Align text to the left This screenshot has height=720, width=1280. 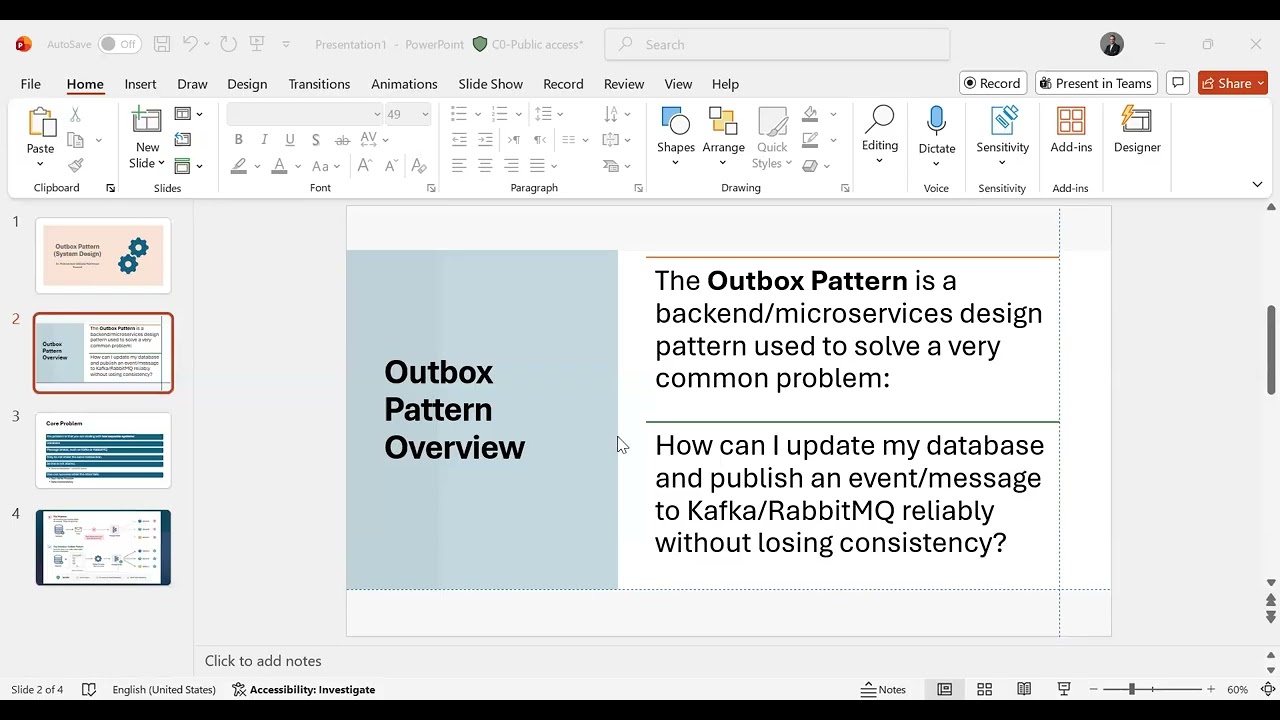click(x=459, y=166)
